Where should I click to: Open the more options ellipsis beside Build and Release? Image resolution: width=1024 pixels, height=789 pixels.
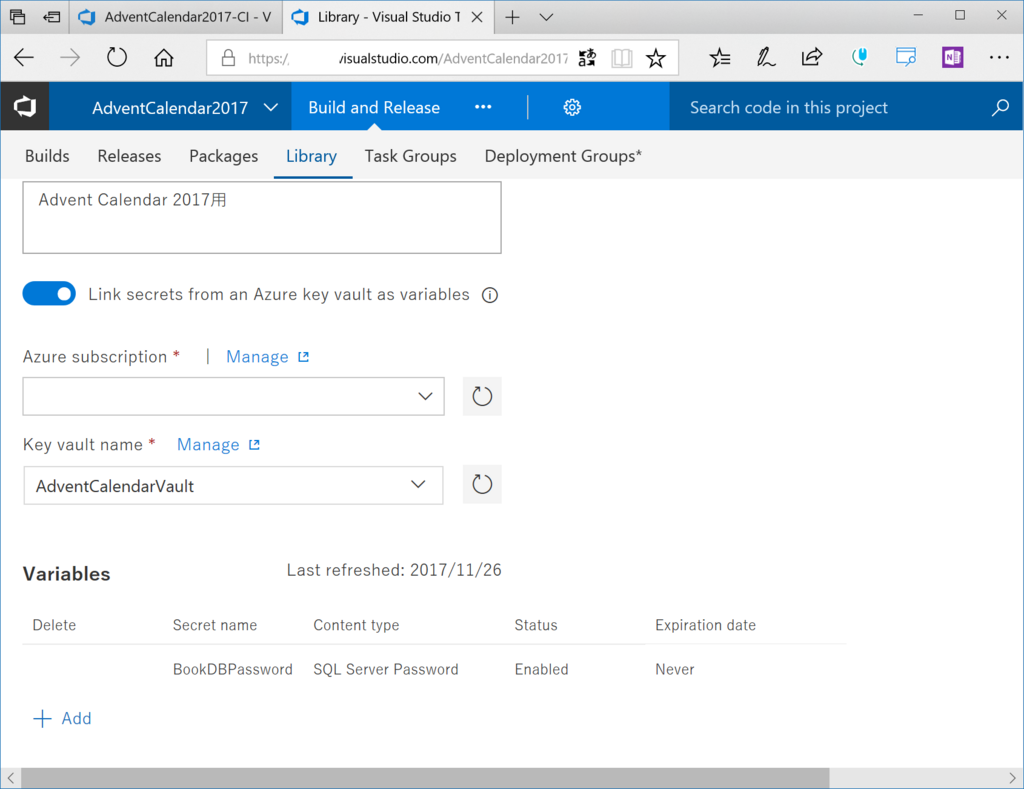pos(483,107)
